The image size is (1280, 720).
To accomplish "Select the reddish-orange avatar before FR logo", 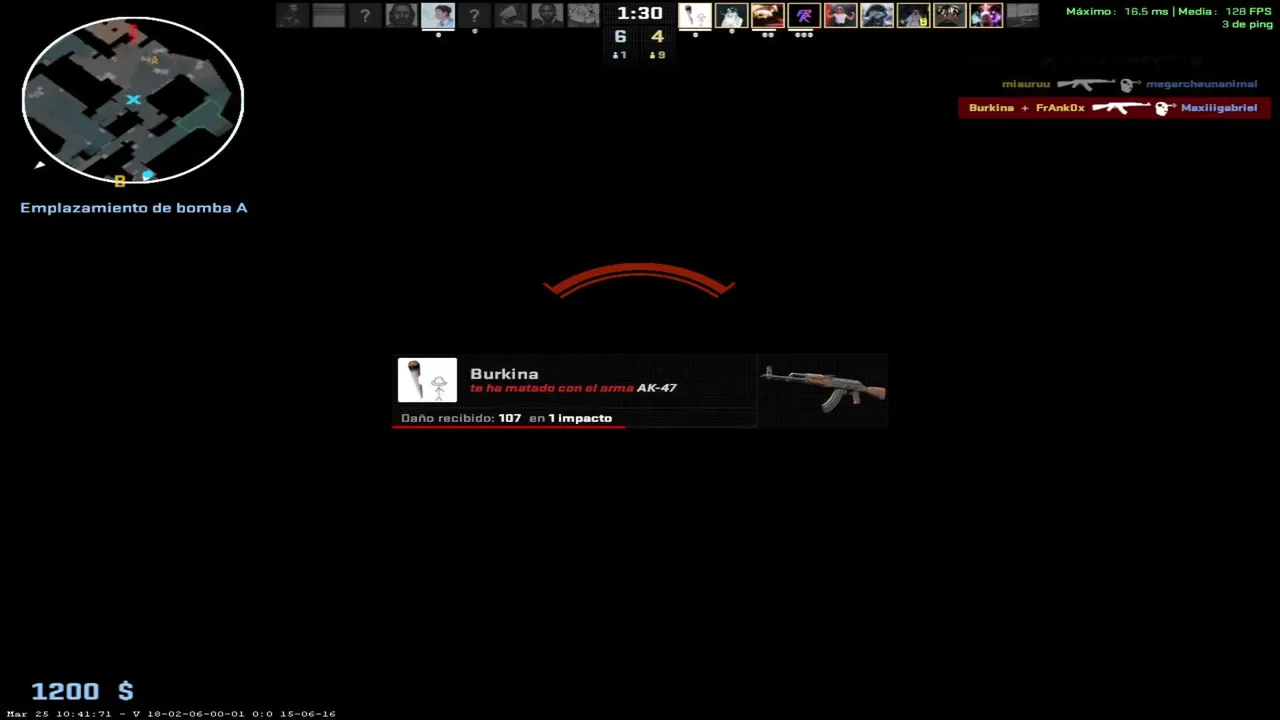I will point(767,15).
